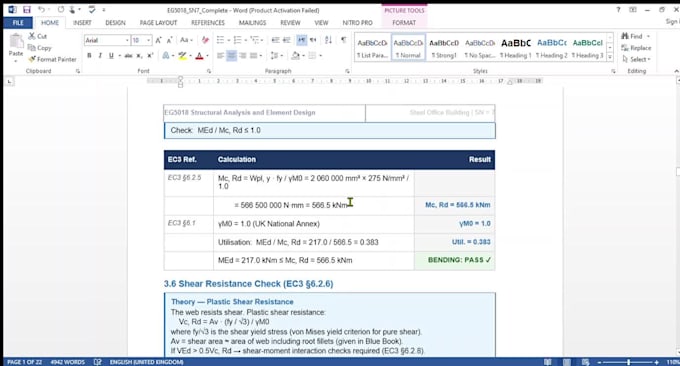Toggle underline formatting
This screenshot has height=366, width=680.
click(x=111, y=56)
